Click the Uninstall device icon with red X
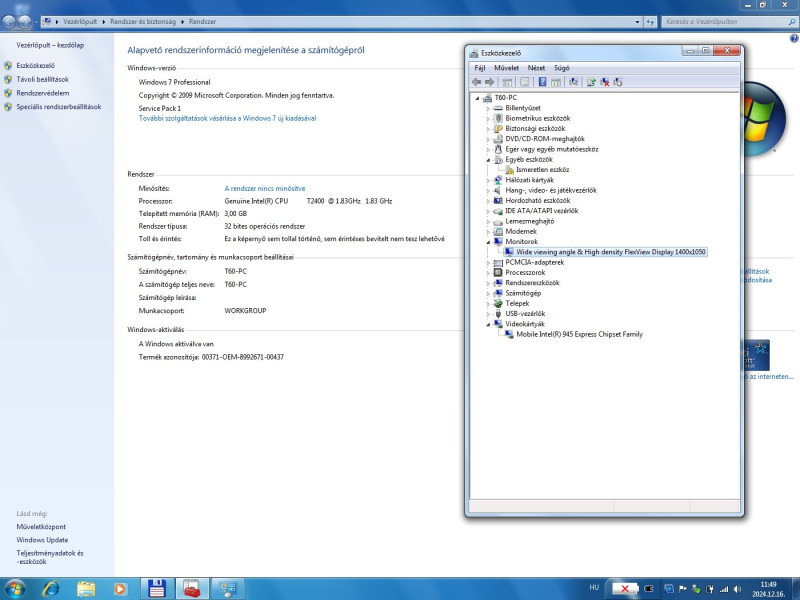Viewport: 800px width, 600px height. pos(605,82)
